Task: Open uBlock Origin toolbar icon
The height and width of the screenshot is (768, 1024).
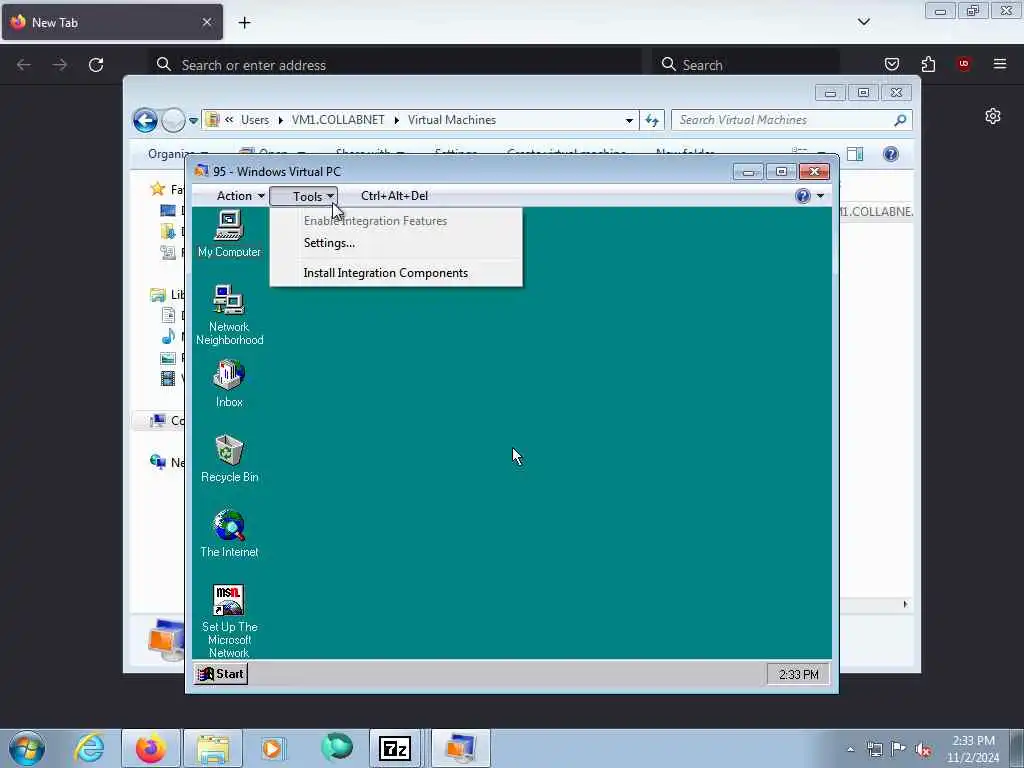Action: tap(964, 64)
